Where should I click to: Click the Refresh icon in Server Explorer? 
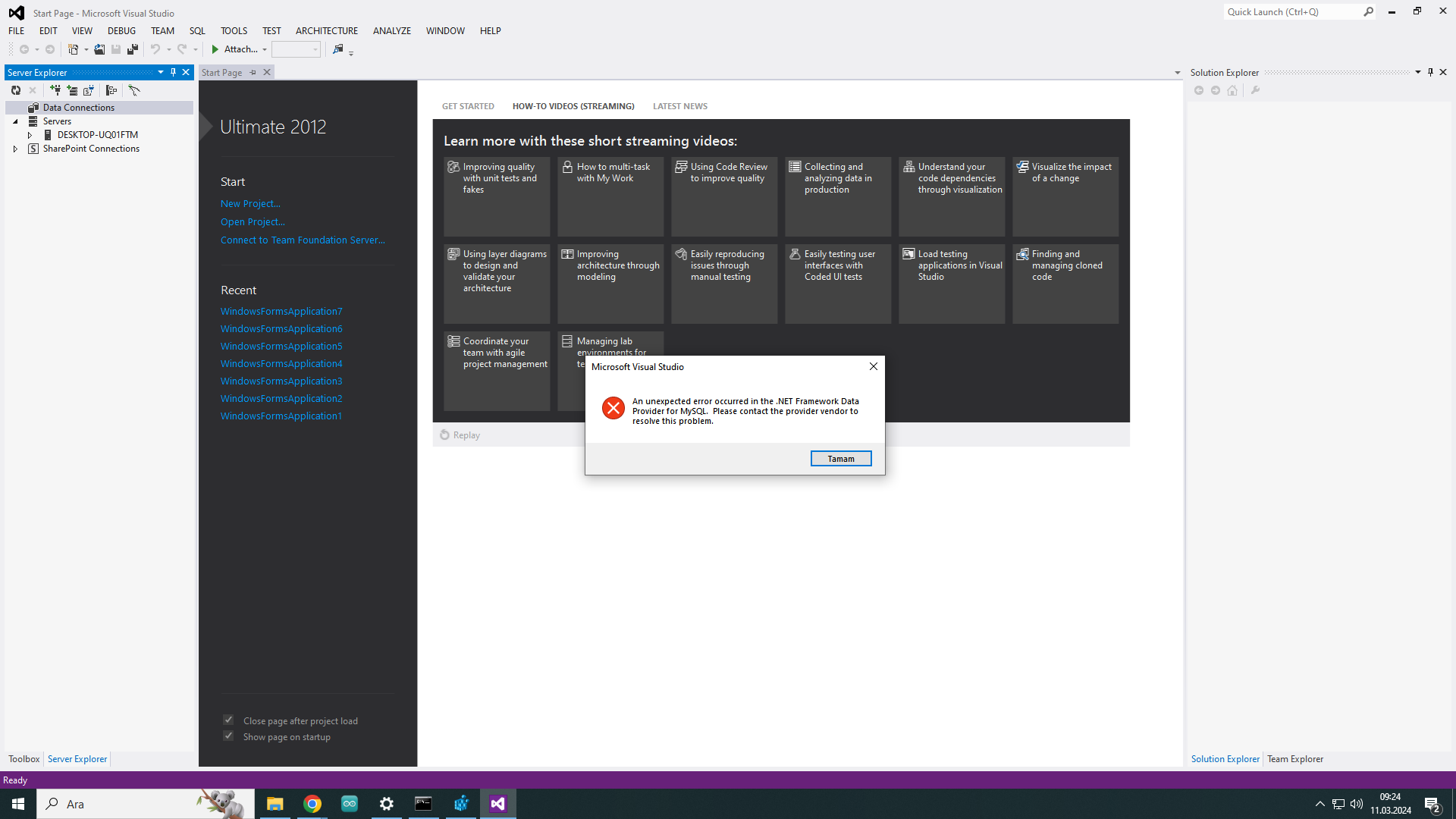pyautogui.click(x=16, y=90)
